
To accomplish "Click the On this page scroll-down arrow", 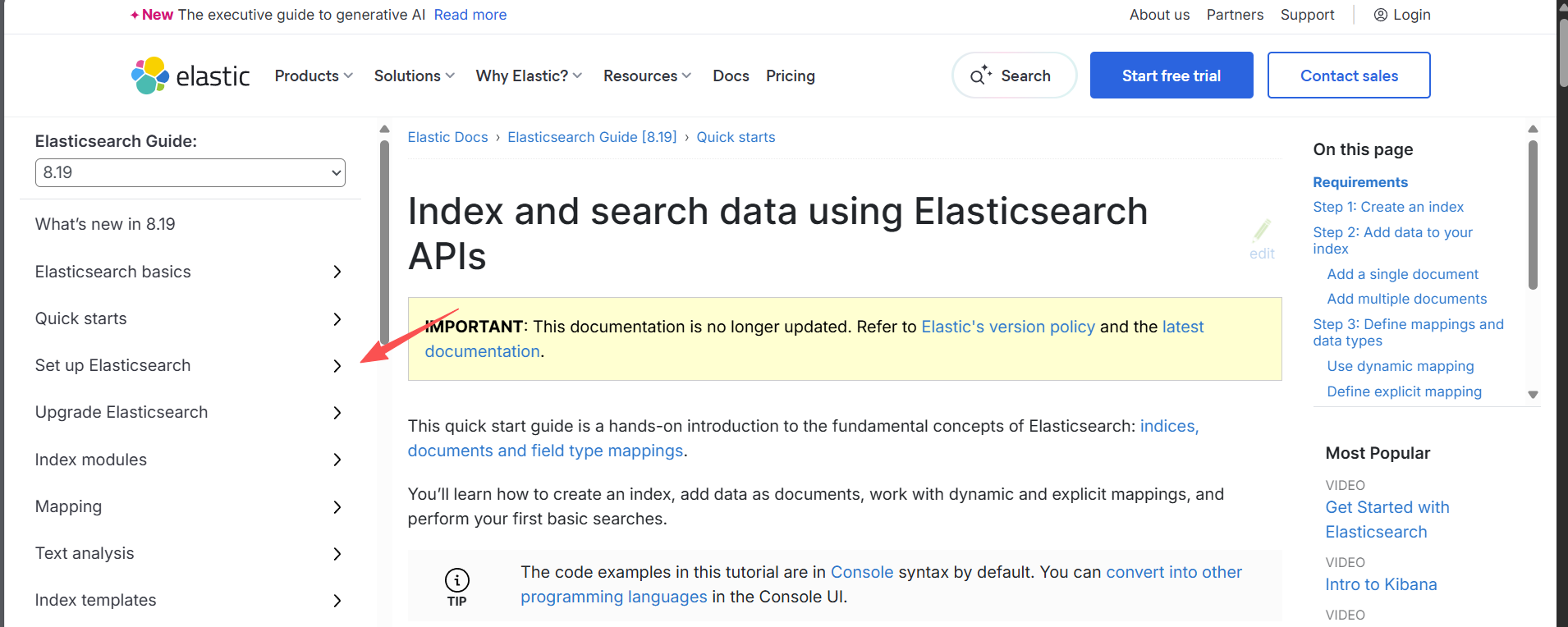I will (1533, 395).
